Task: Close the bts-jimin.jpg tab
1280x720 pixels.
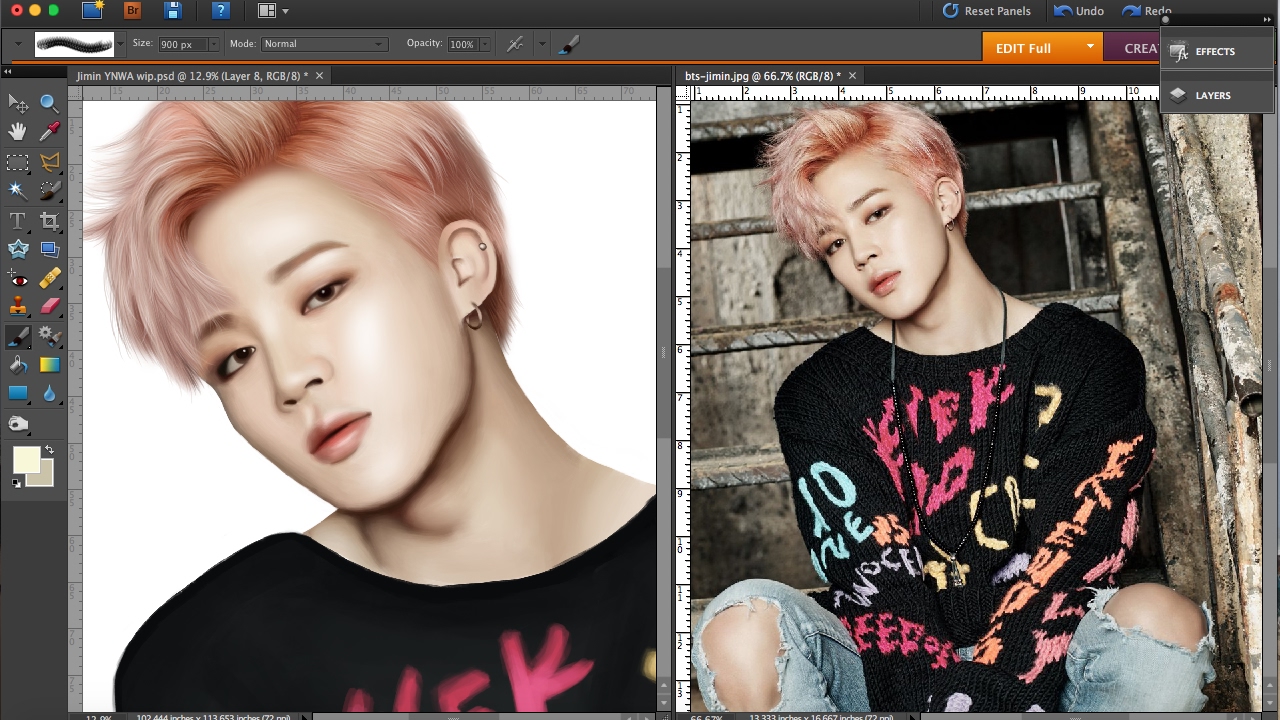Action: (x=852, y=76)
